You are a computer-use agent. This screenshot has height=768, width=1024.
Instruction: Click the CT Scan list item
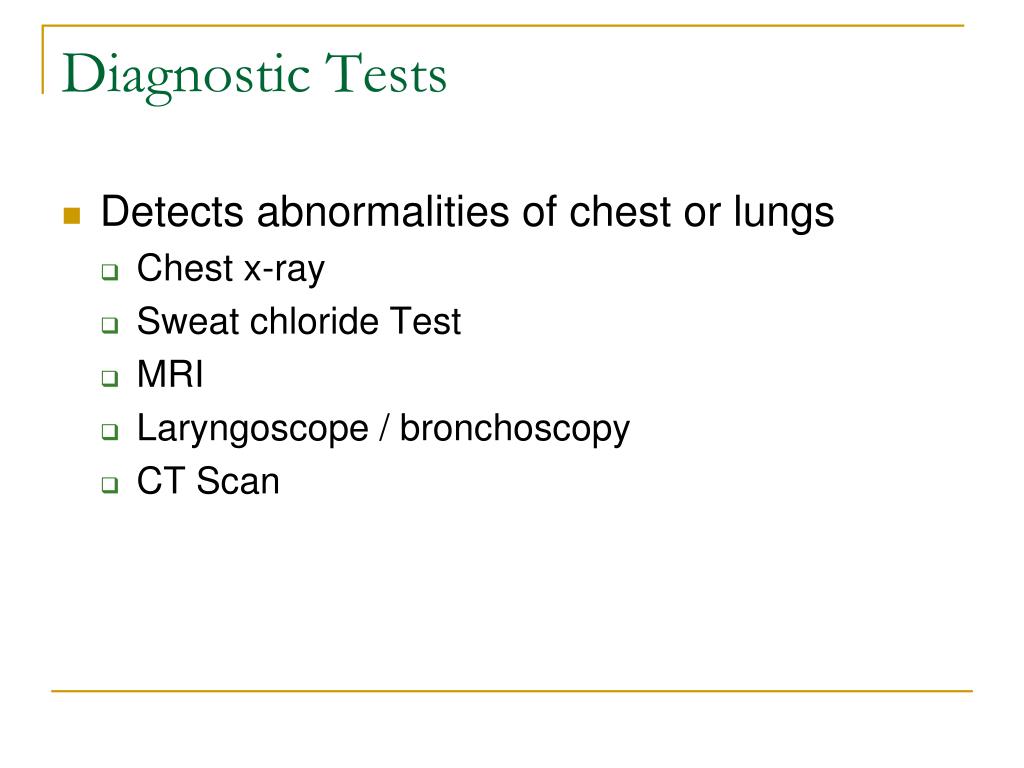tap(208, 481)
